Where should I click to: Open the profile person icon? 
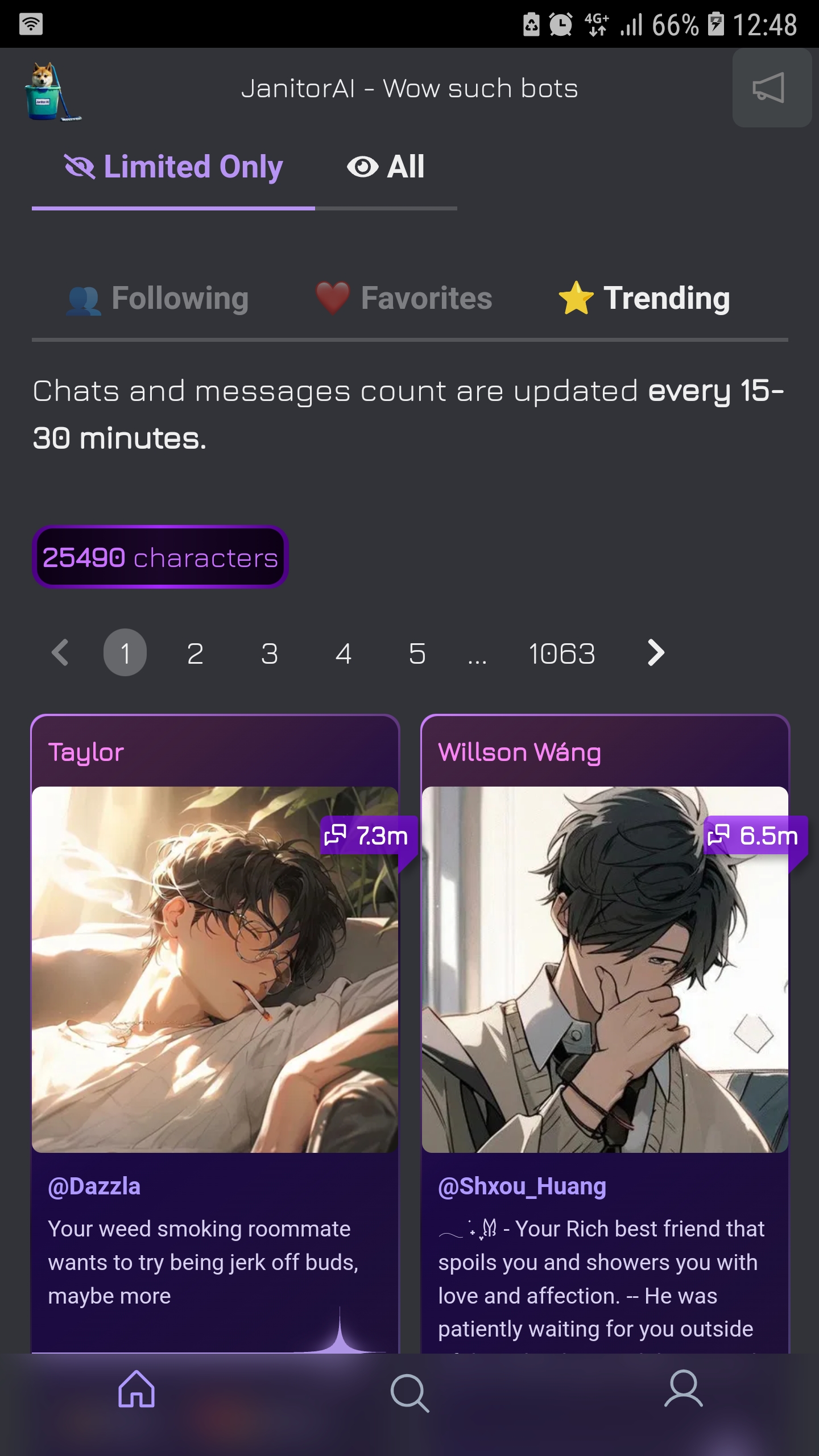coord(684,1389)
